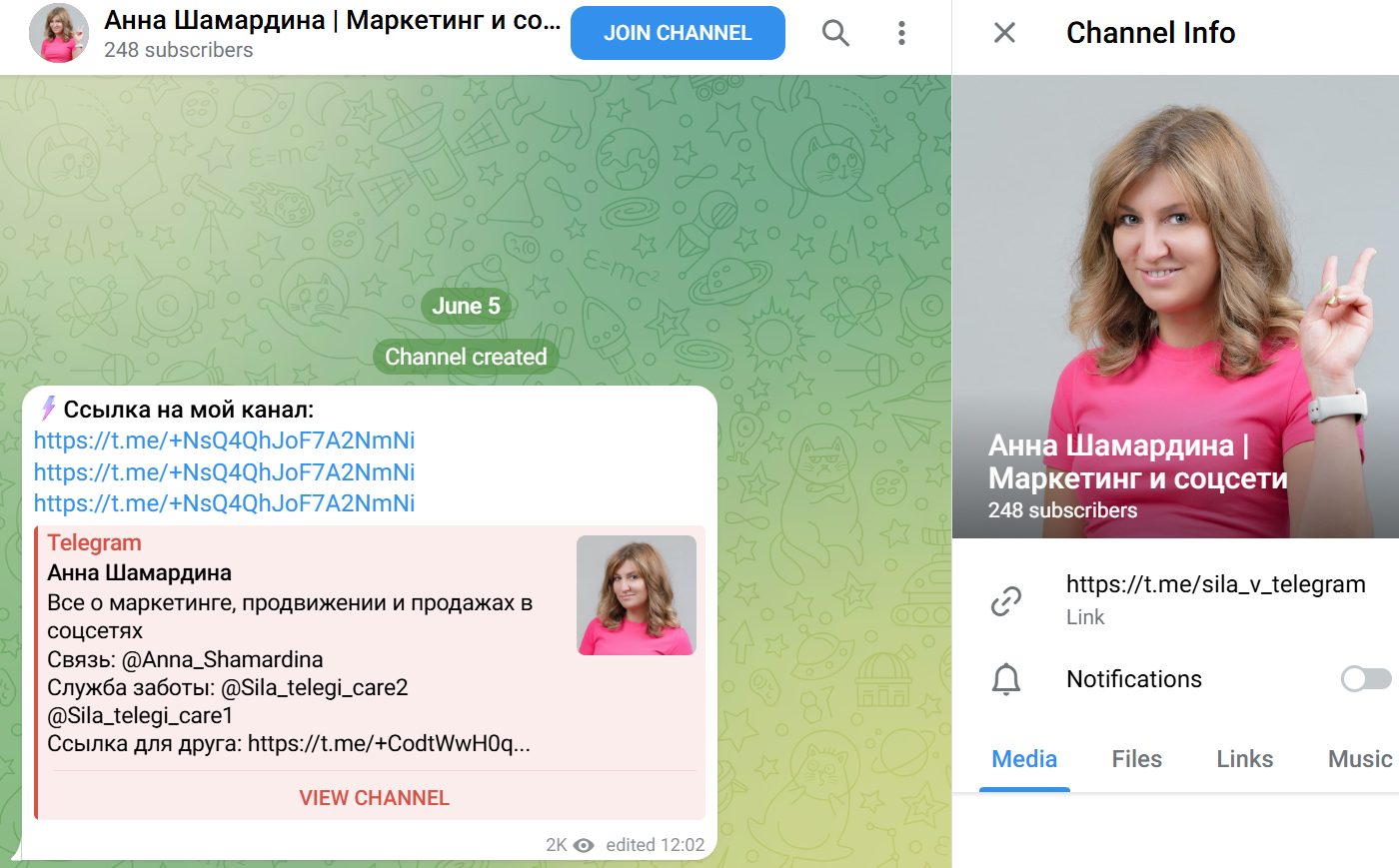Click the Telegram title in the link preview
Viewport: 1399px width, 868px height.
click(94, 543)
